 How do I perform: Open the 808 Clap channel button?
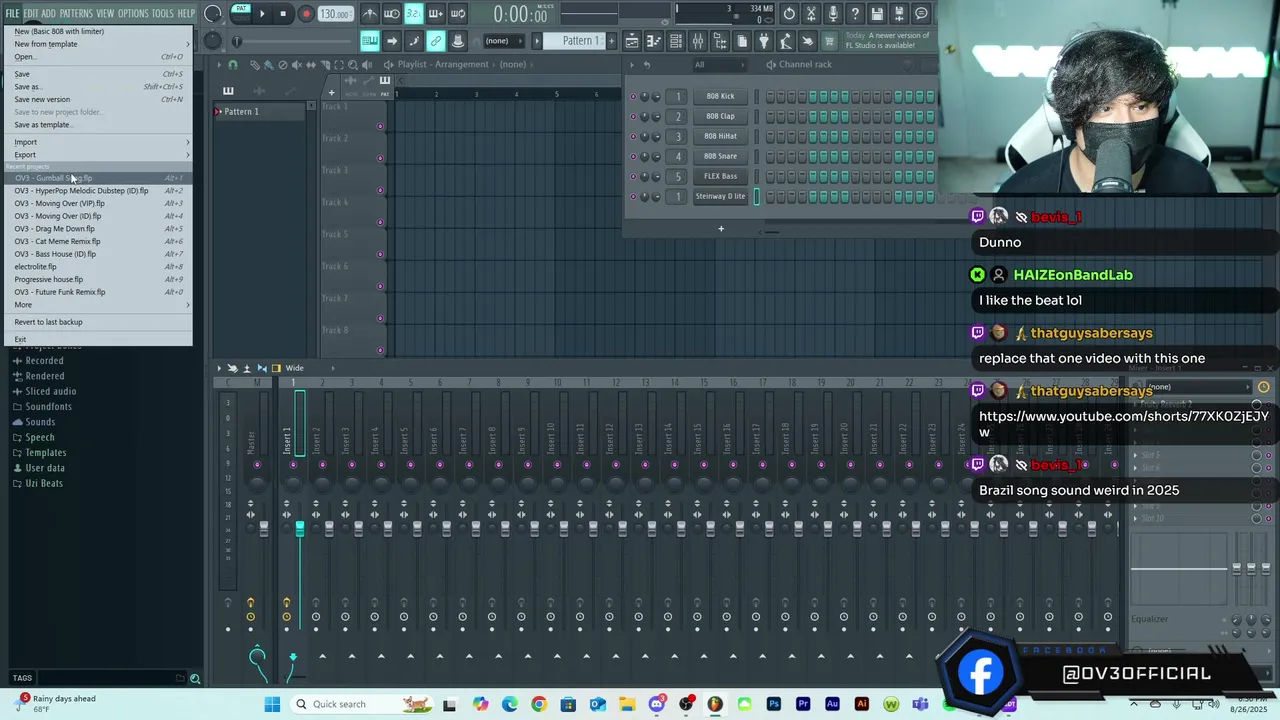[x=720, y=116]
